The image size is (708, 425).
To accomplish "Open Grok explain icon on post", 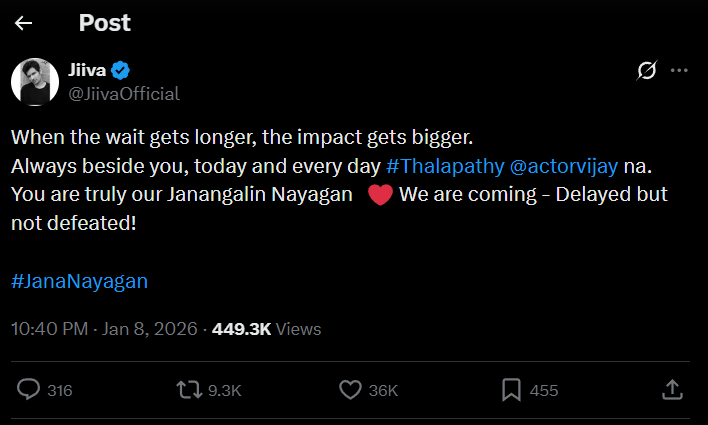I will (646, 70).
